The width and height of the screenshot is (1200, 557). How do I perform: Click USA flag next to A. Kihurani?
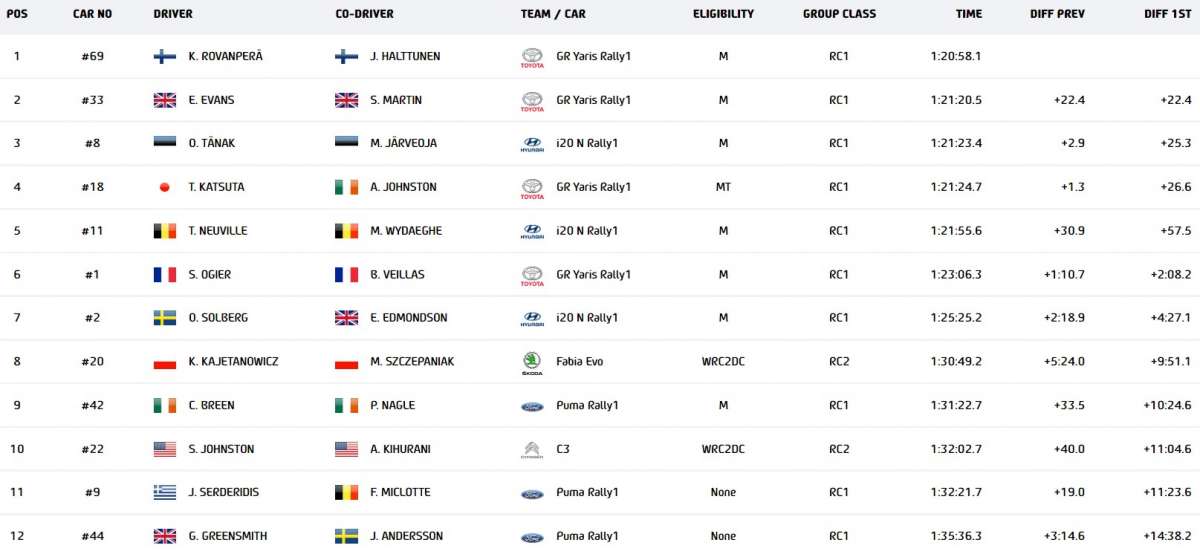point(346,450)
